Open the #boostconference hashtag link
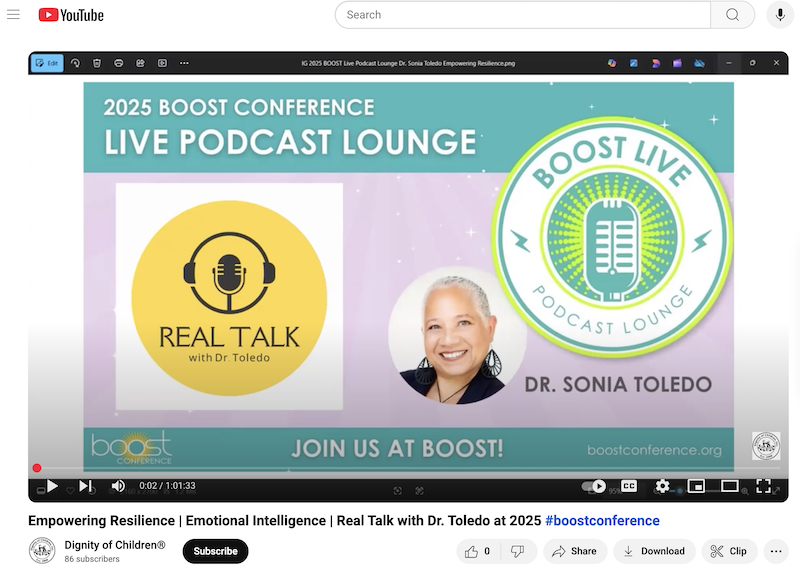 pos(602,520)
